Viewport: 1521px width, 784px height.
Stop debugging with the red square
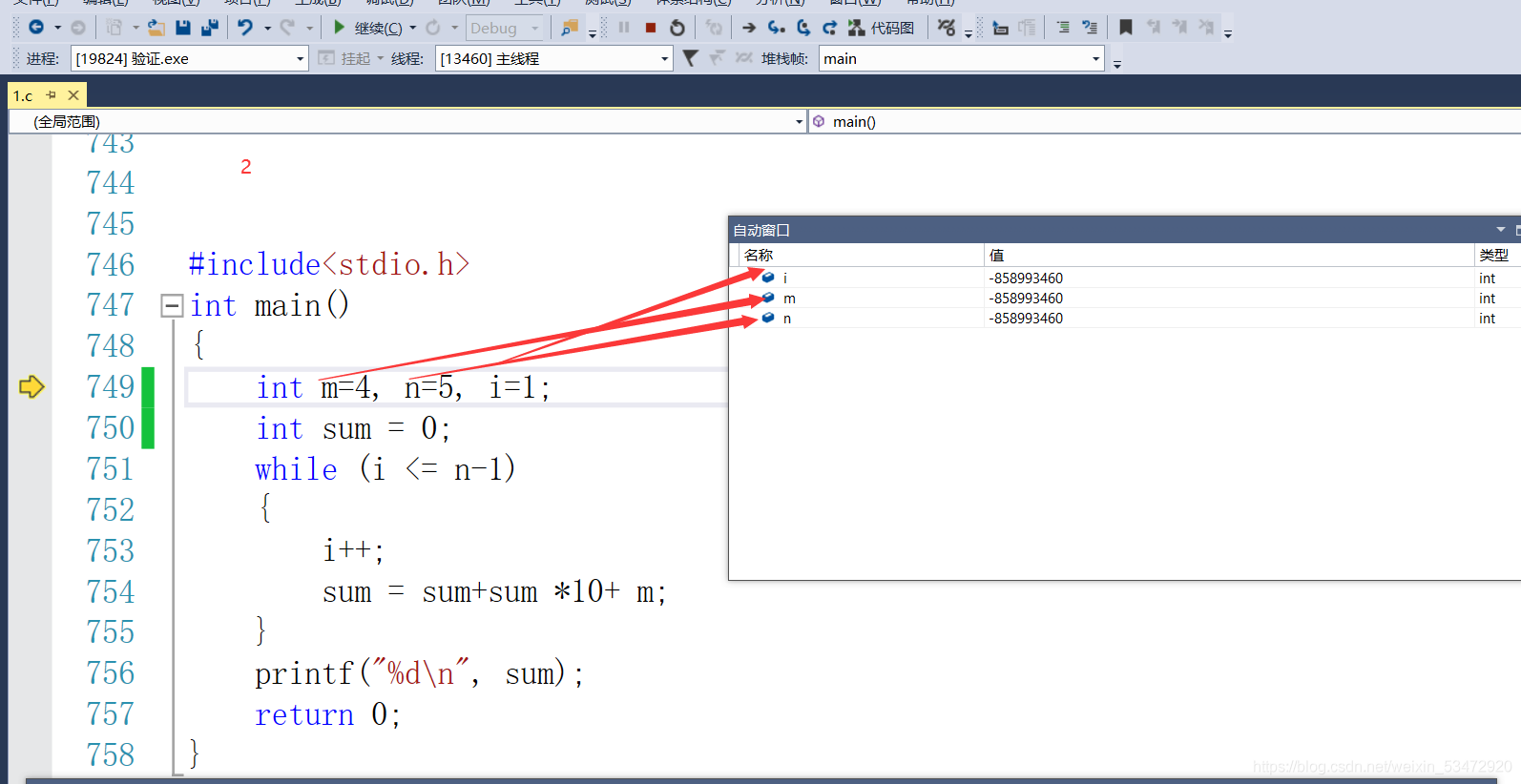click(x=651, y=28)
